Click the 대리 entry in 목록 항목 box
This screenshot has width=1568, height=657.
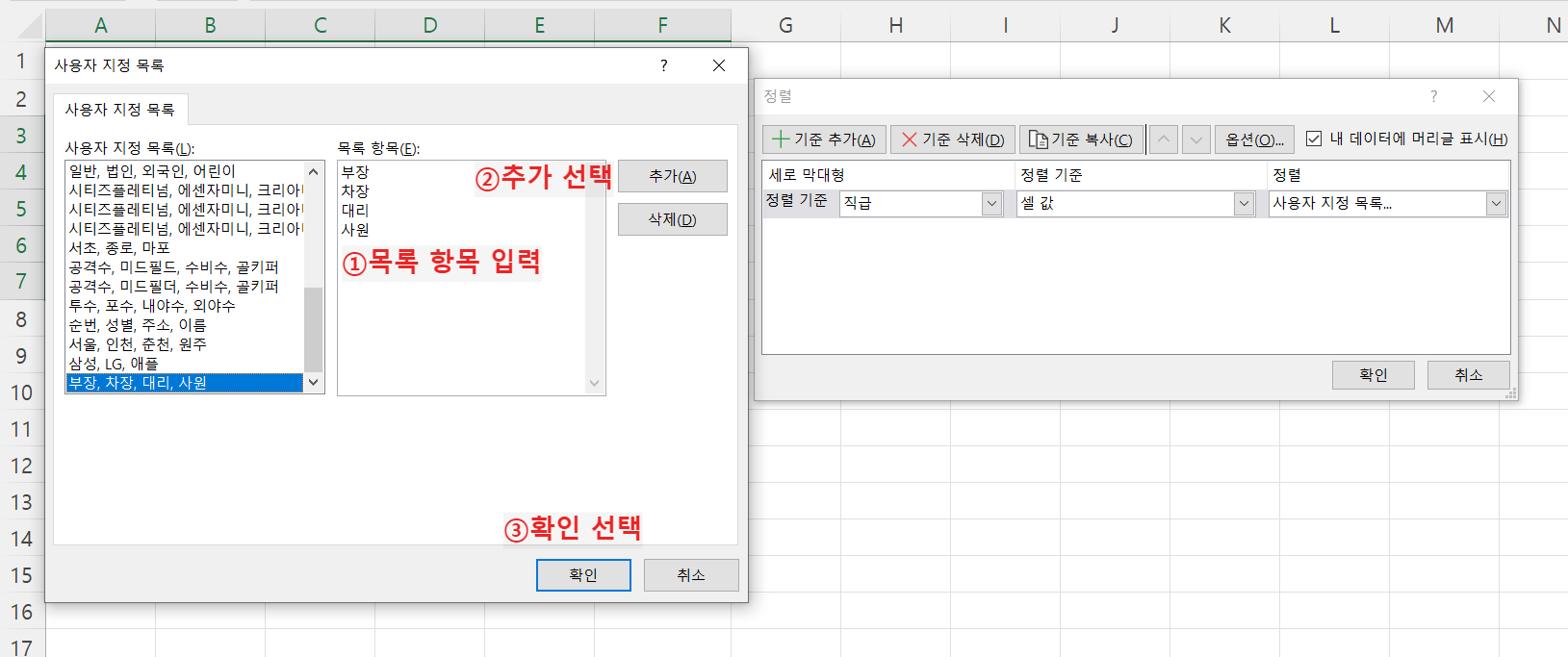(x=355, y=211)
